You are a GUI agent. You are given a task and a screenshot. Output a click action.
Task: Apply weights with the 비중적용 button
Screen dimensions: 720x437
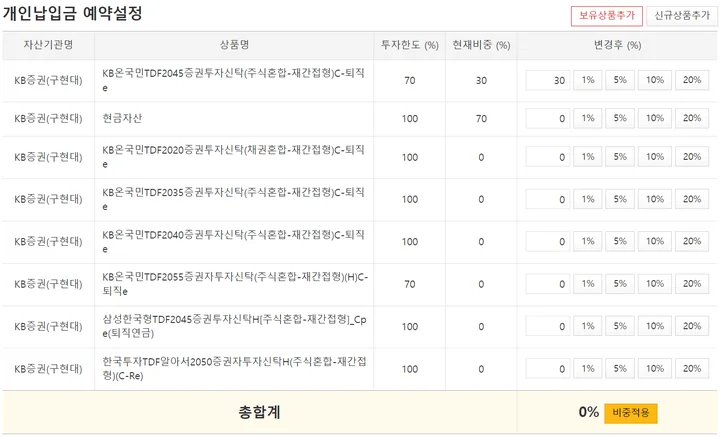pos(631,413)
